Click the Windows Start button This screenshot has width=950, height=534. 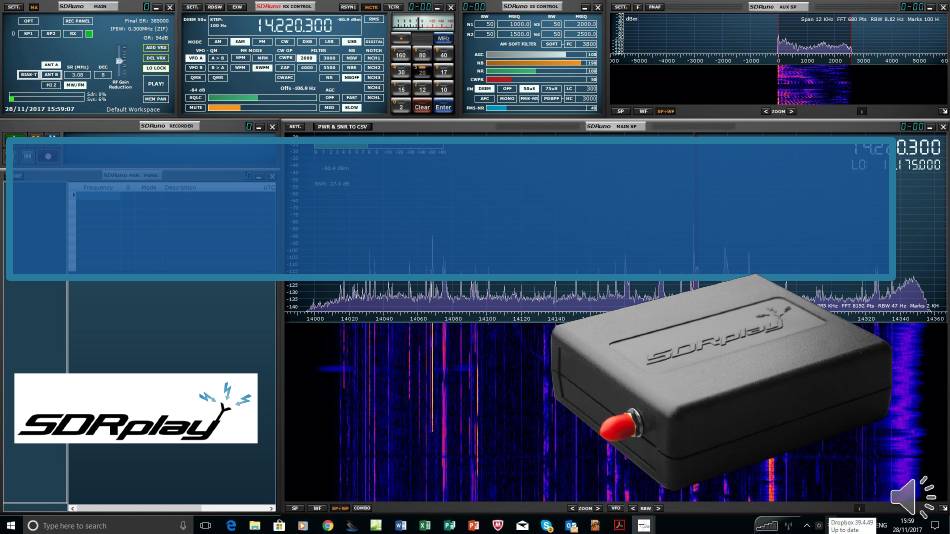point(11,525)
